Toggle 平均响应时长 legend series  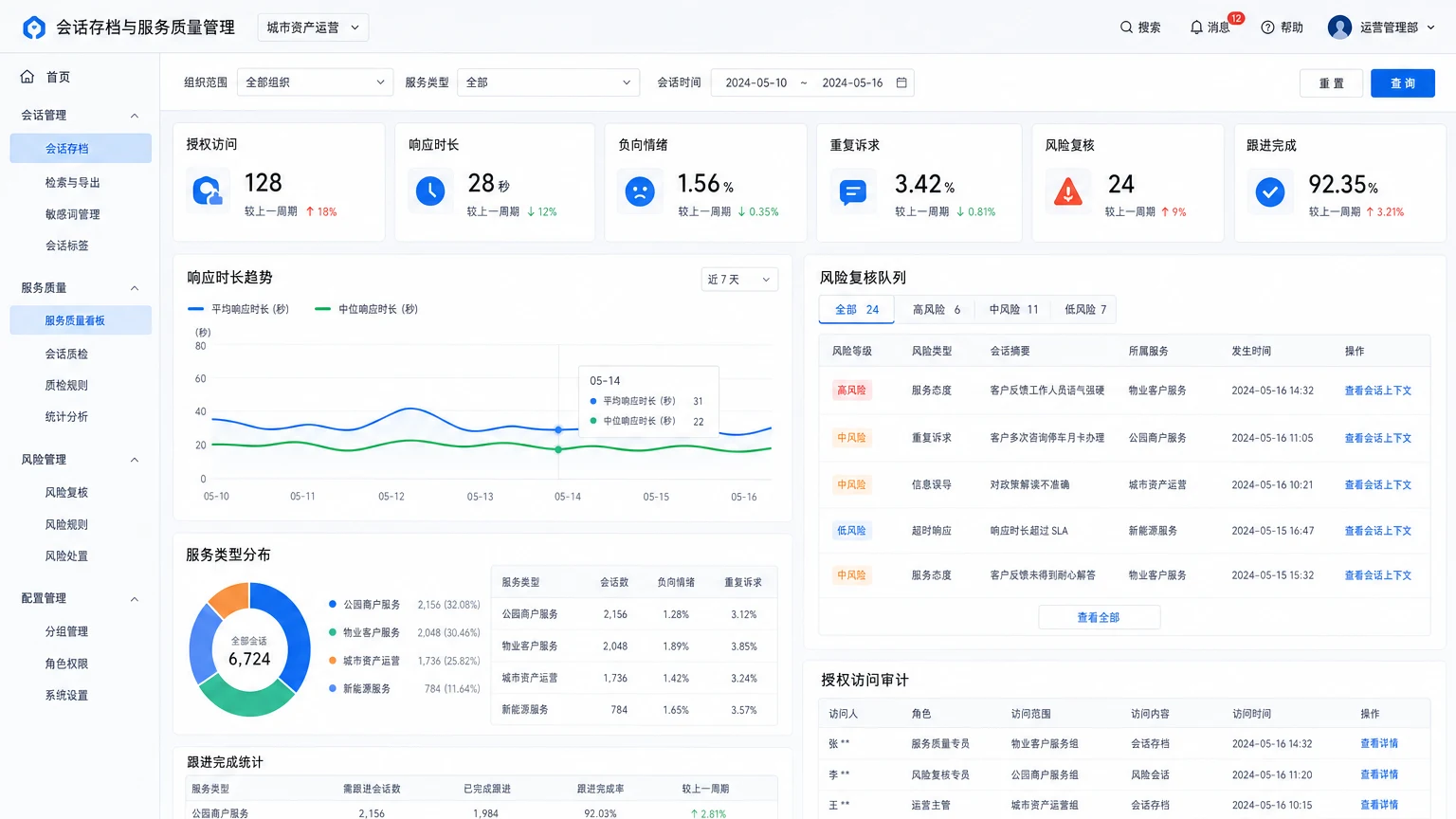(x=239, y=309)
